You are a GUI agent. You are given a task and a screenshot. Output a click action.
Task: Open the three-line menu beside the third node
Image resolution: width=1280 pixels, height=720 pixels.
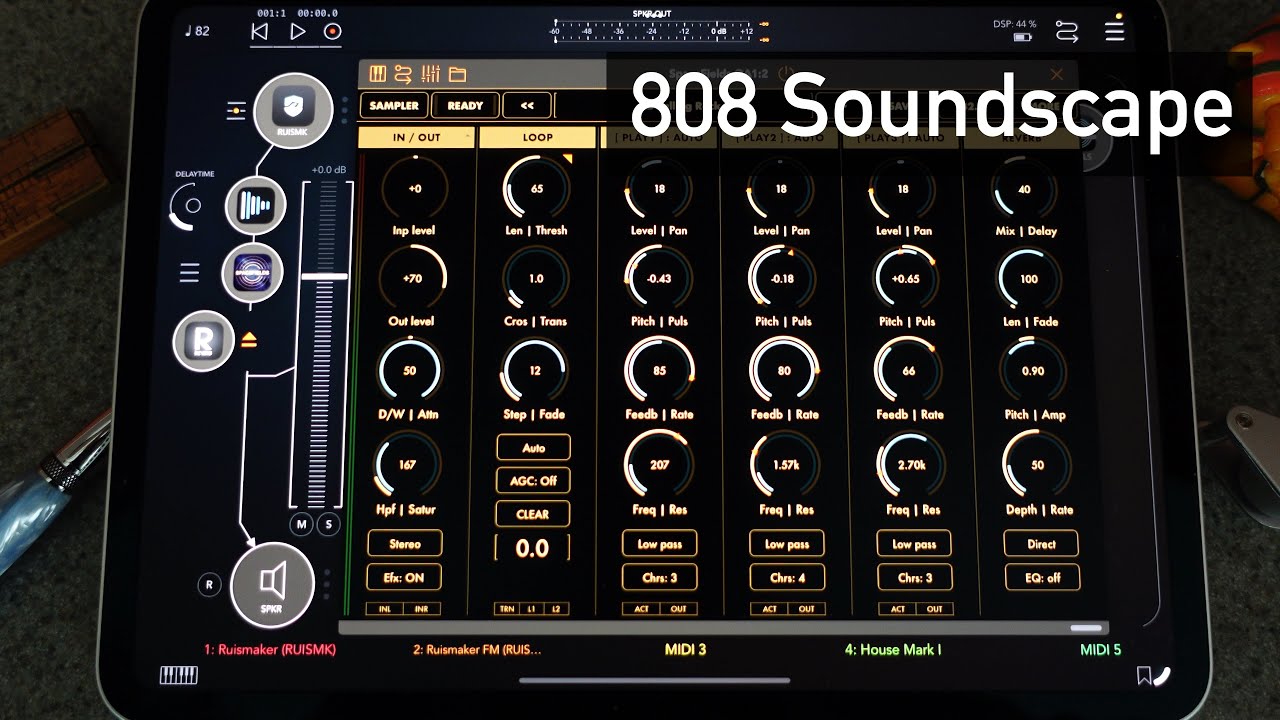tap(190, 273)
